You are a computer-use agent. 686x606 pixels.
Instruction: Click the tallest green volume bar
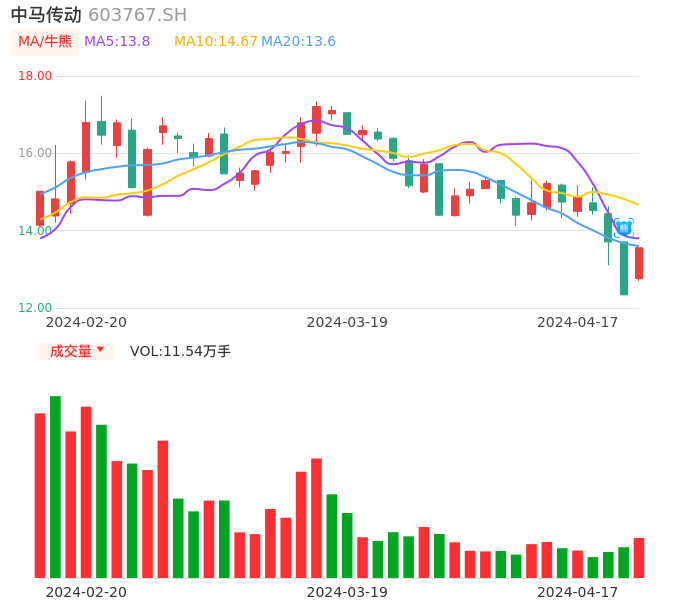click(x=55, y=487)
